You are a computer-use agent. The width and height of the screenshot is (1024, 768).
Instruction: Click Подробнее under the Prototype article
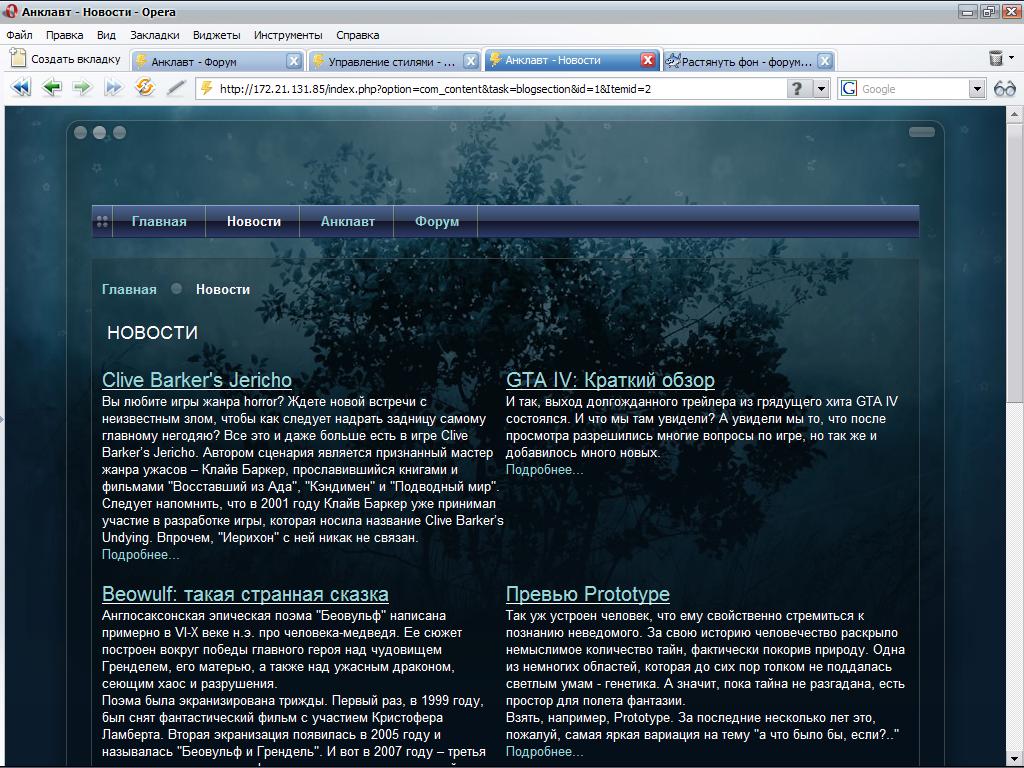tap(544, 752)
